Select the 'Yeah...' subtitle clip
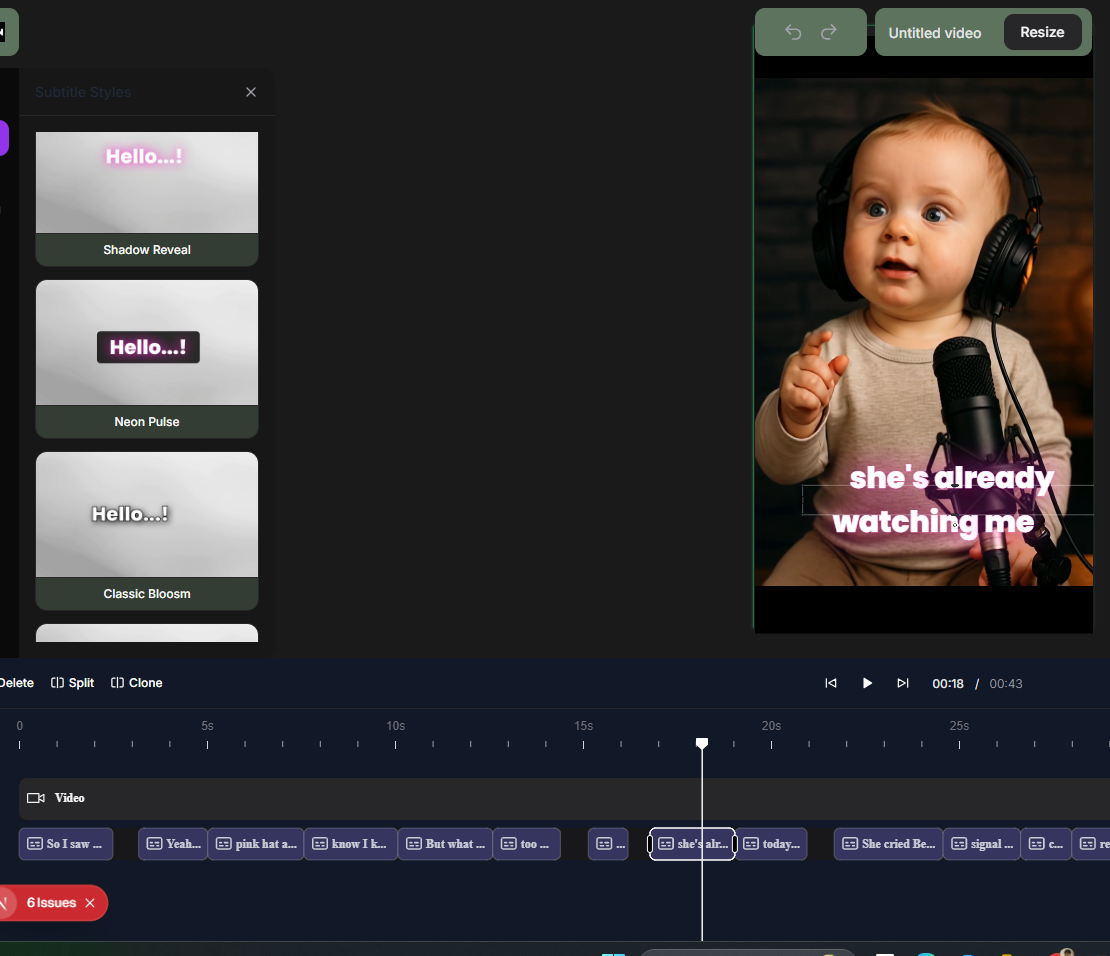The height and width of the screenshot is (956, 1110). (x=173, y=844)
